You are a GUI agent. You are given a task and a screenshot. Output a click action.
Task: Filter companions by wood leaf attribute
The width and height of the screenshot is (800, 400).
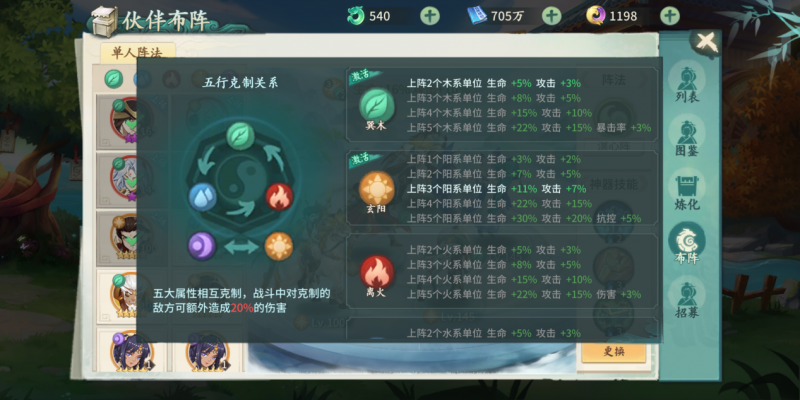click(113, 79)
